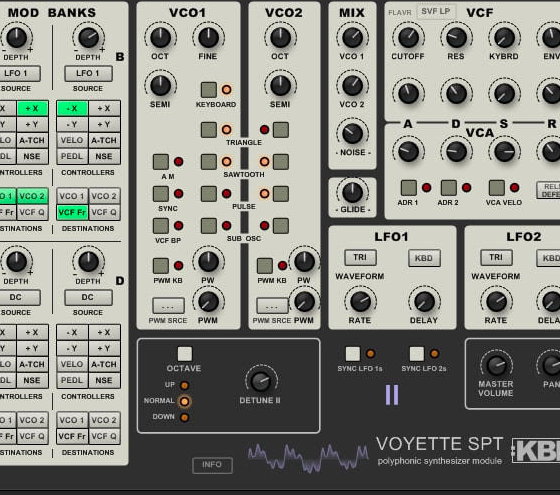Click the VCO1 PW knob

pyautogui.click(x=209, y=262)
